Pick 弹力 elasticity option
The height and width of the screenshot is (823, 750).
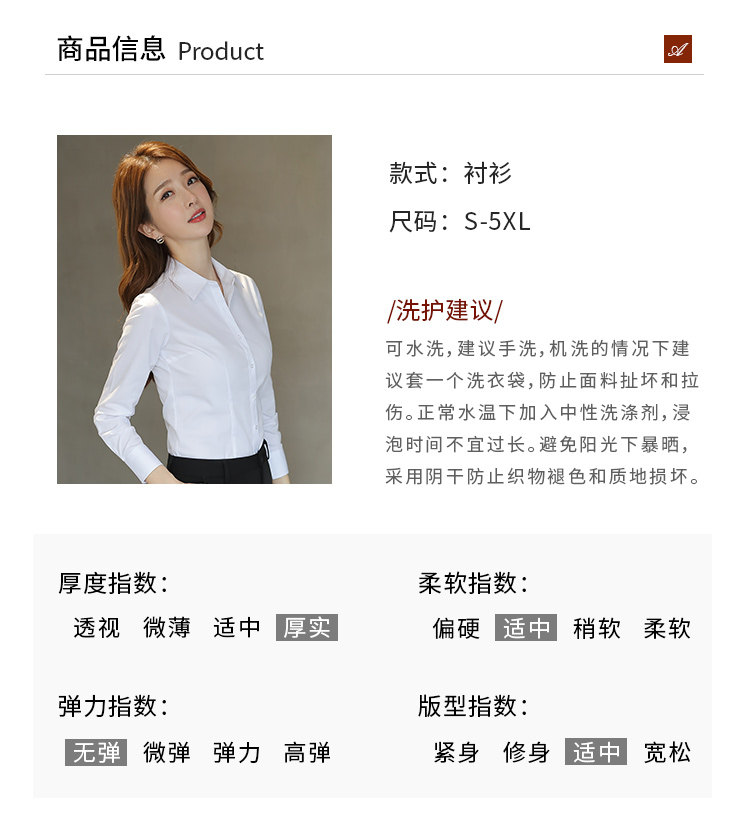click(x=237, y=752)
